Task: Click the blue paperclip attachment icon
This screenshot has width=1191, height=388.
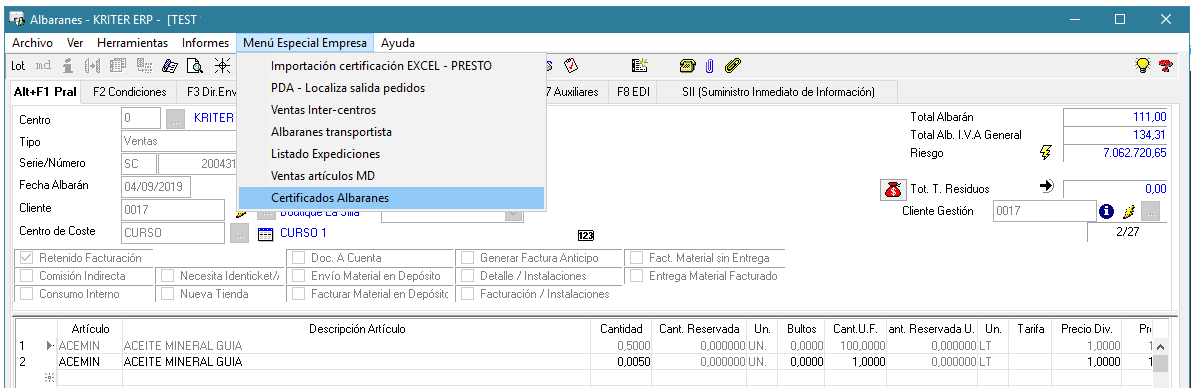Action: 709,66
